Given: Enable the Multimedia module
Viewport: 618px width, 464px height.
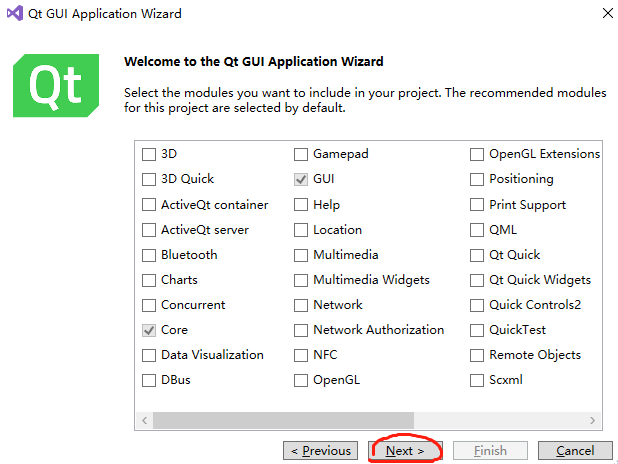Looking at the screenshot, I should (x=301, y=255).
